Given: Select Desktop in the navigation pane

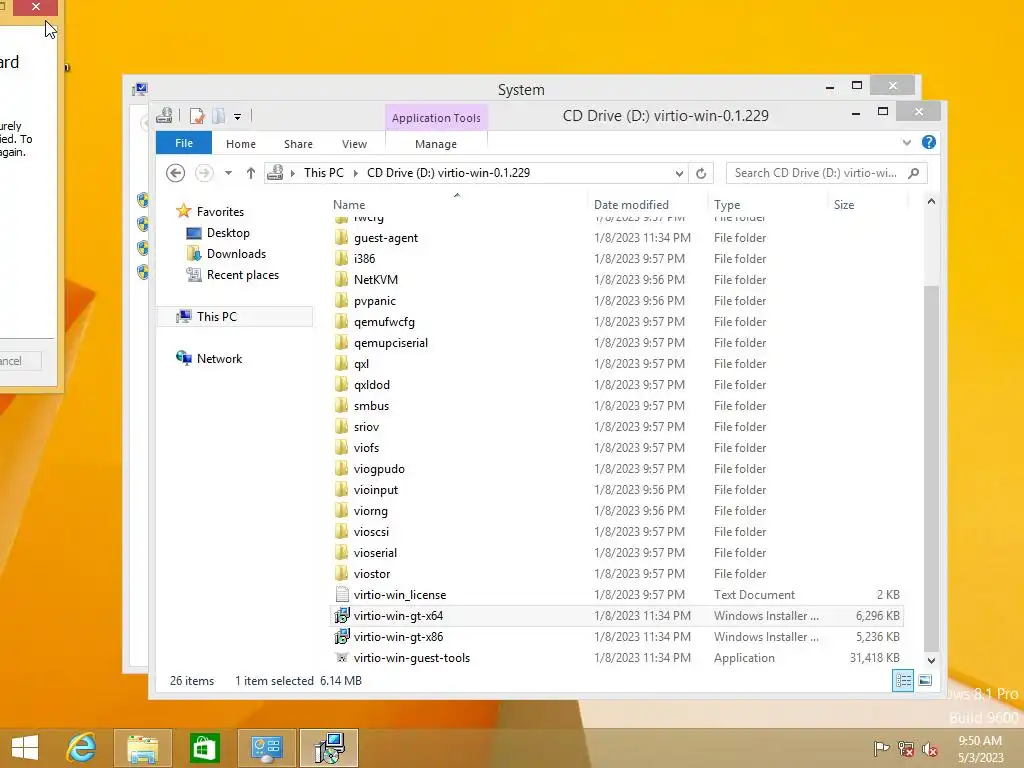Looking at the screenshot, I should point(228,232).
